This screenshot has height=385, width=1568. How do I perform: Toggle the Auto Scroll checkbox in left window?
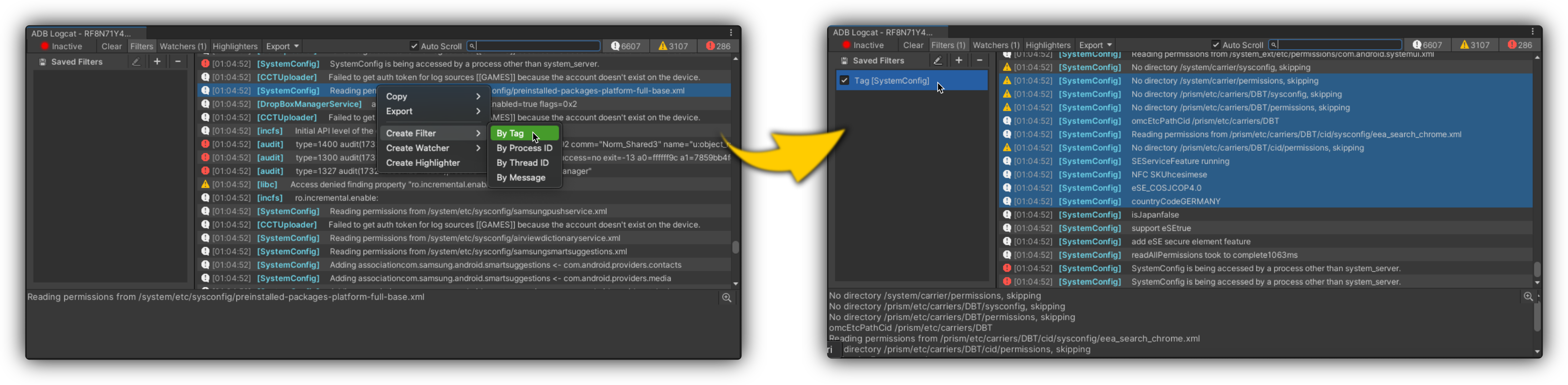click(414, 46)
